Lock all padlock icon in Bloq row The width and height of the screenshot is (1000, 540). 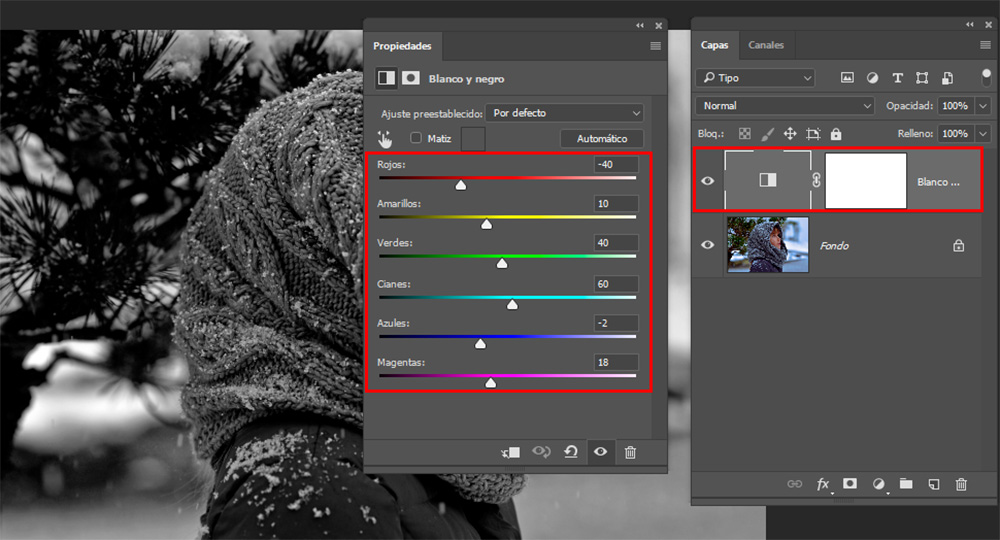pyautogui.click(x=836, y=134)
